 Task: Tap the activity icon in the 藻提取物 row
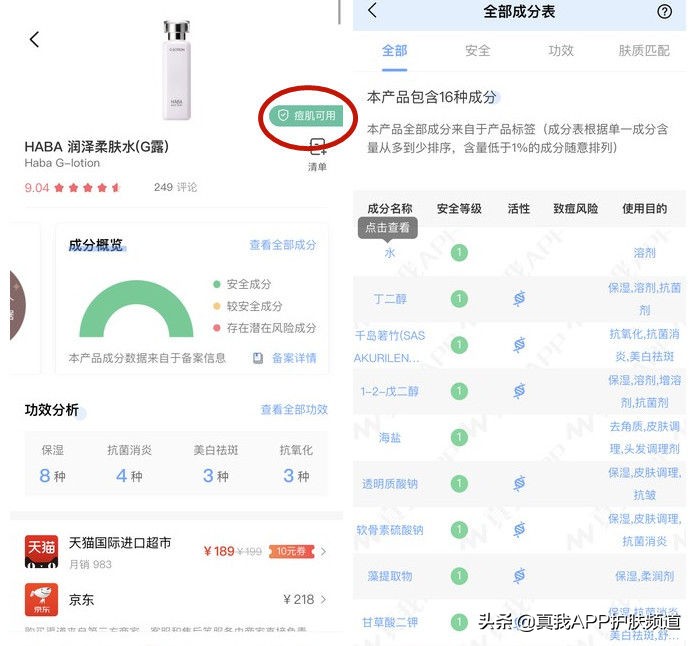click(519, 576)
